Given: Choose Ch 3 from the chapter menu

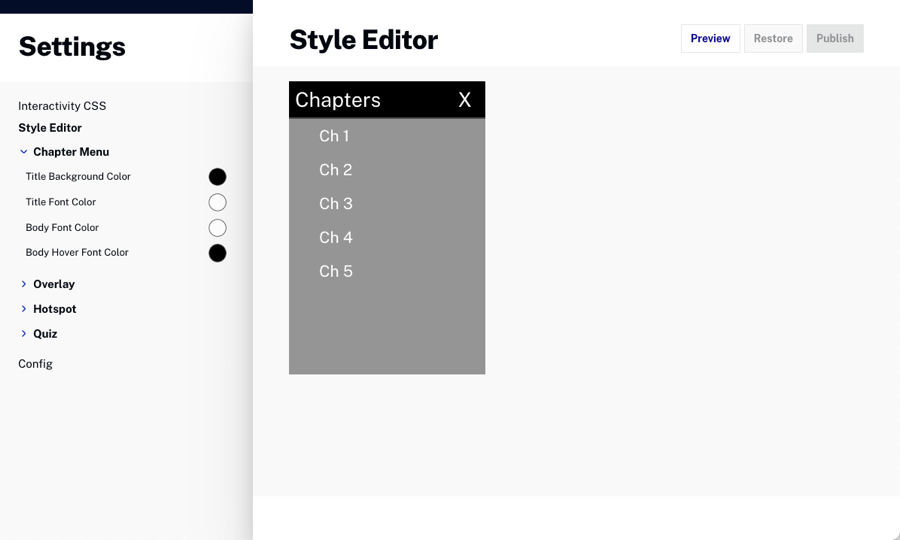Looking at the screenshot, I should pyautogui.click(x=335, y=204).
